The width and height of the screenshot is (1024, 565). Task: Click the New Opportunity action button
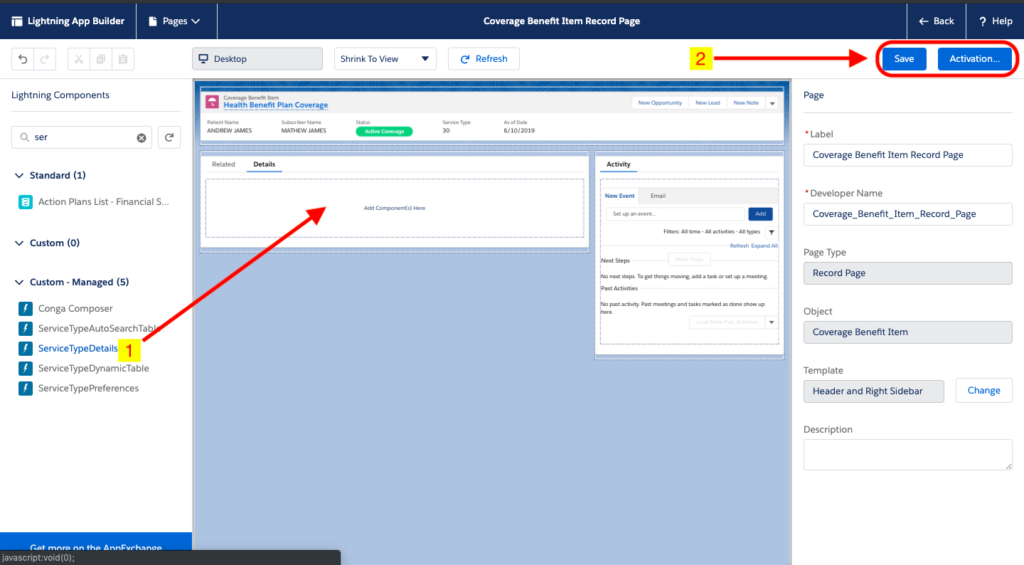(660, 103)
